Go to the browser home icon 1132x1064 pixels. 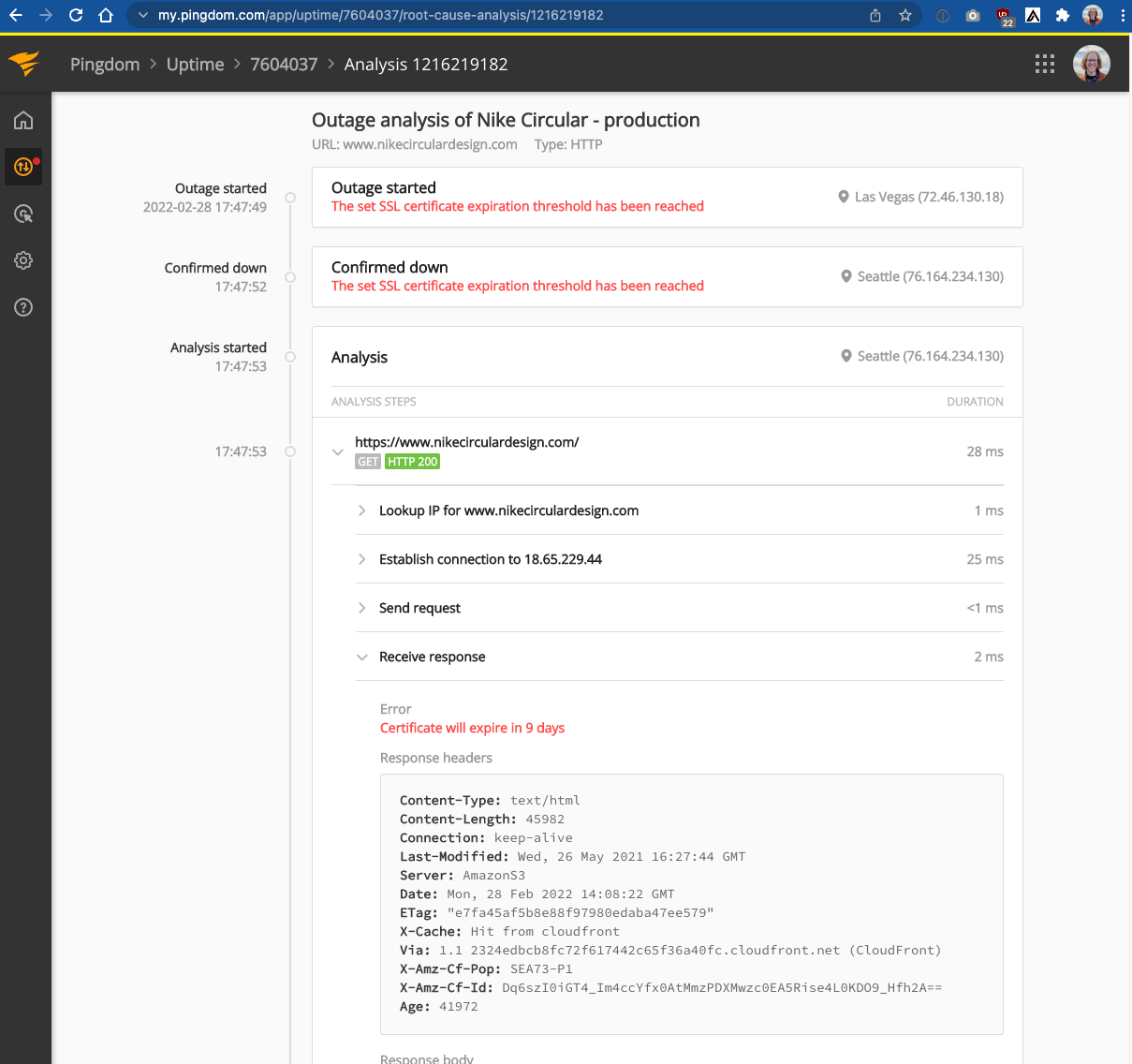[x=106, y=15]
